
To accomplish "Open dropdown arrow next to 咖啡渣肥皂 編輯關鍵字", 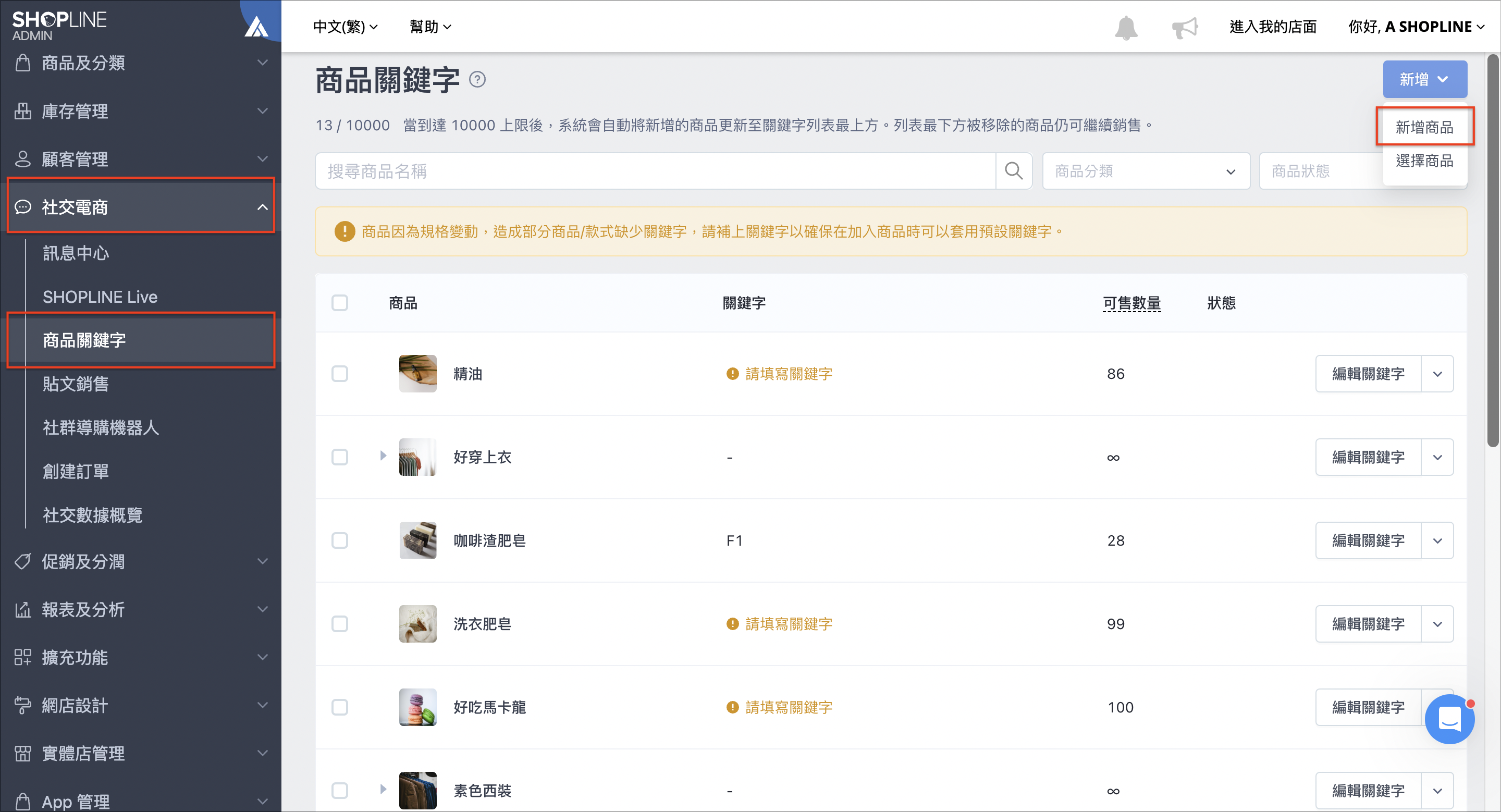I will point(1437,540).
